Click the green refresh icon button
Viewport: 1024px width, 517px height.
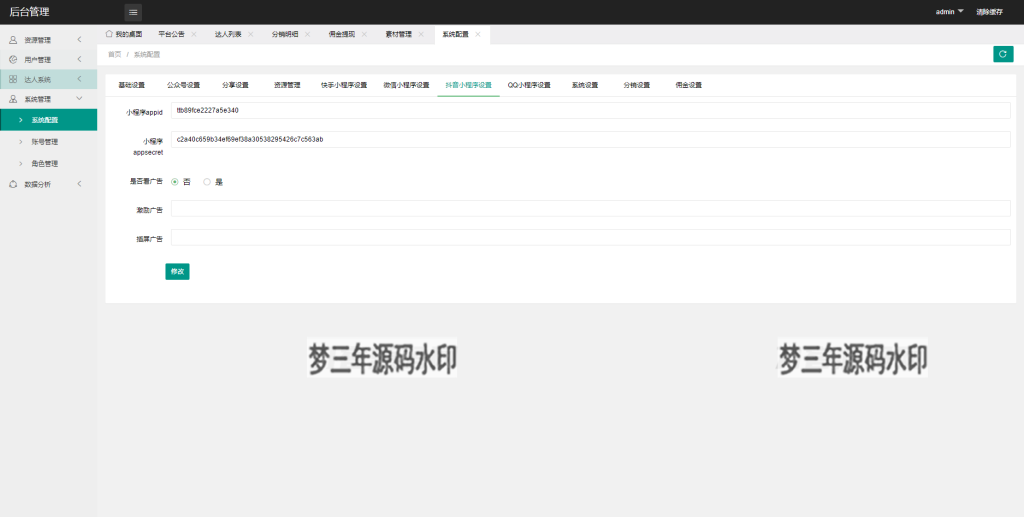pos(1003,54)
